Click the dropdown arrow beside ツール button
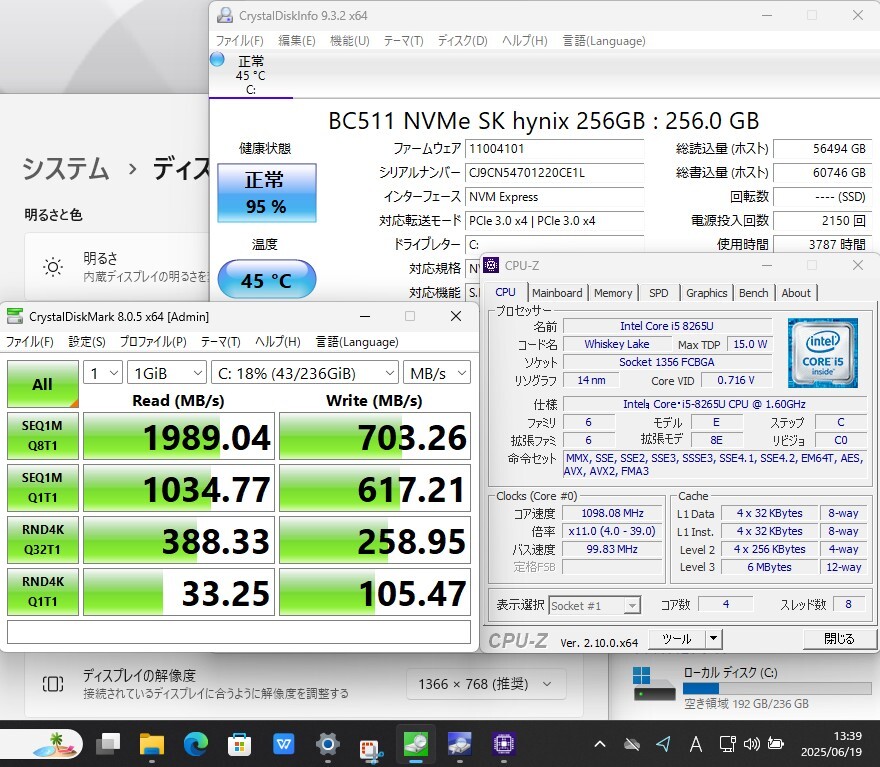The width and height of the screenshot is (880, 767). [x=713, y=639]
